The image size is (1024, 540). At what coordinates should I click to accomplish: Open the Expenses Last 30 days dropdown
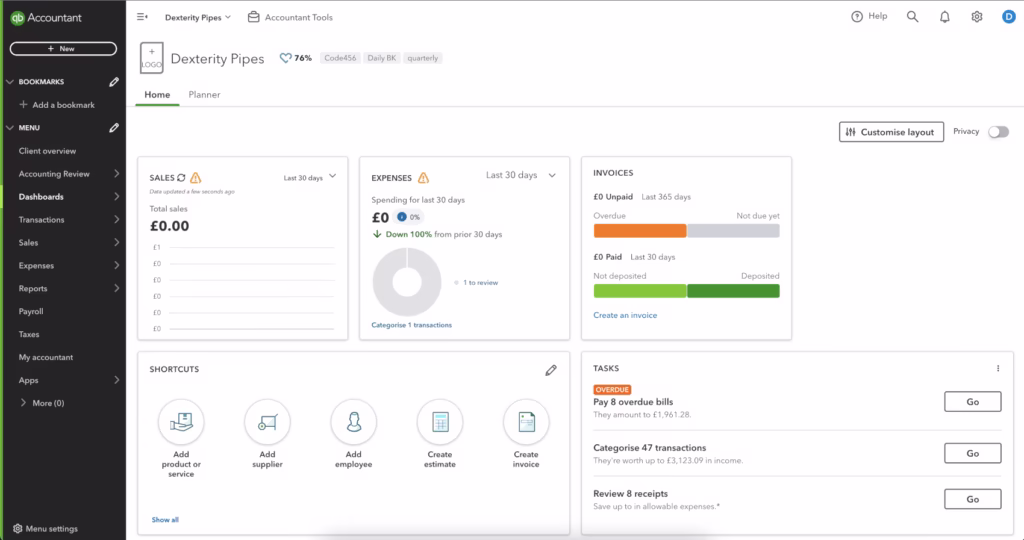(520, 175)
